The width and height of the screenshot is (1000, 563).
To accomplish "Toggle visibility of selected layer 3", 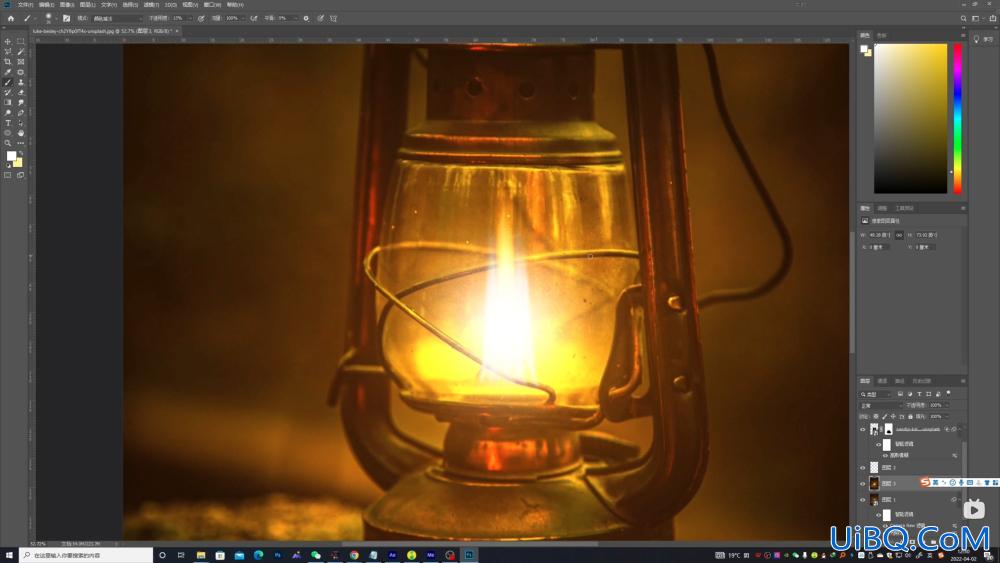I will (x=863, y=484).
